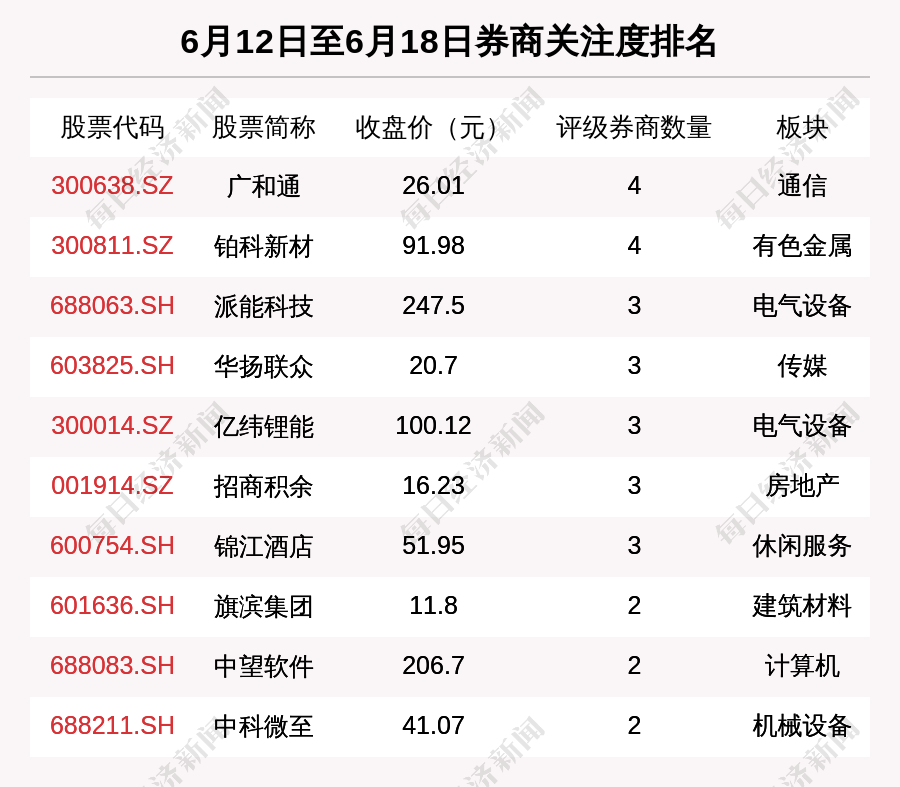This screenshot has width=900, height=787.
Task: Click closing price 247.5
Action: 433,305
